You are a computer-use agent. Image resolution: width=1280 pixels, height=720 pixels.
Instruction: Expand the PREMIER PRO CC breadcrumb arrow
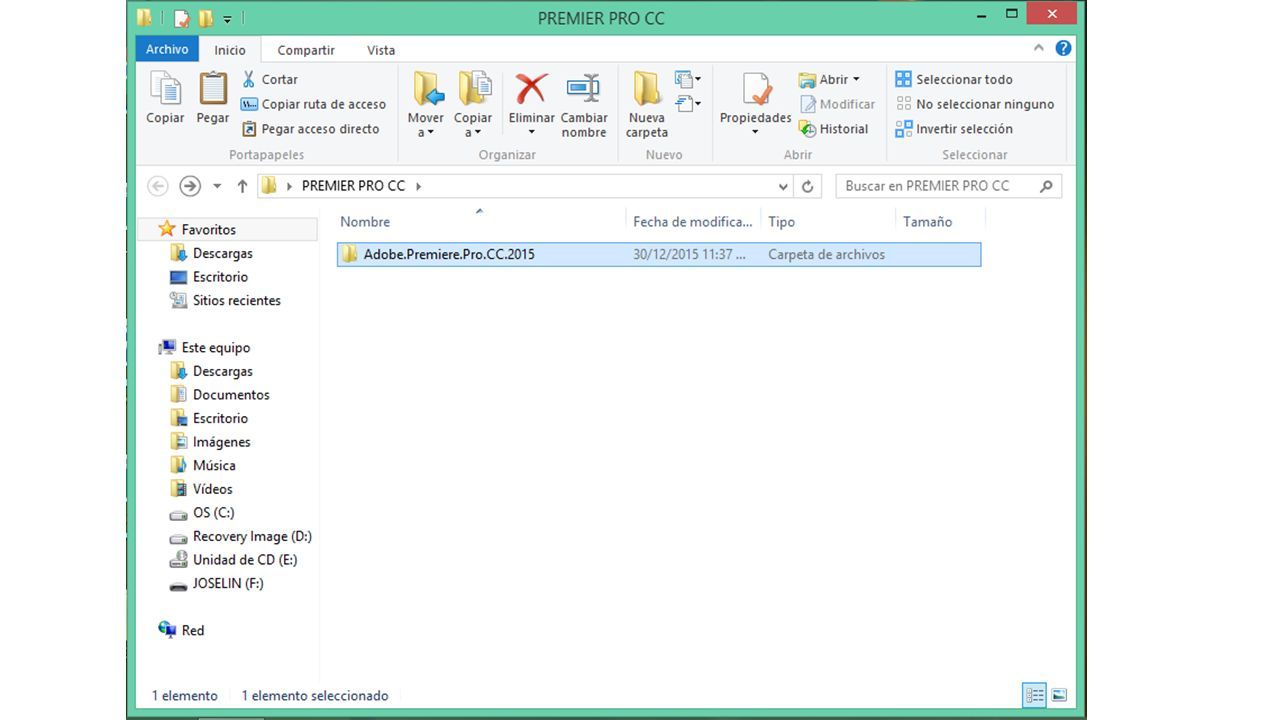(x=418, y=186)
